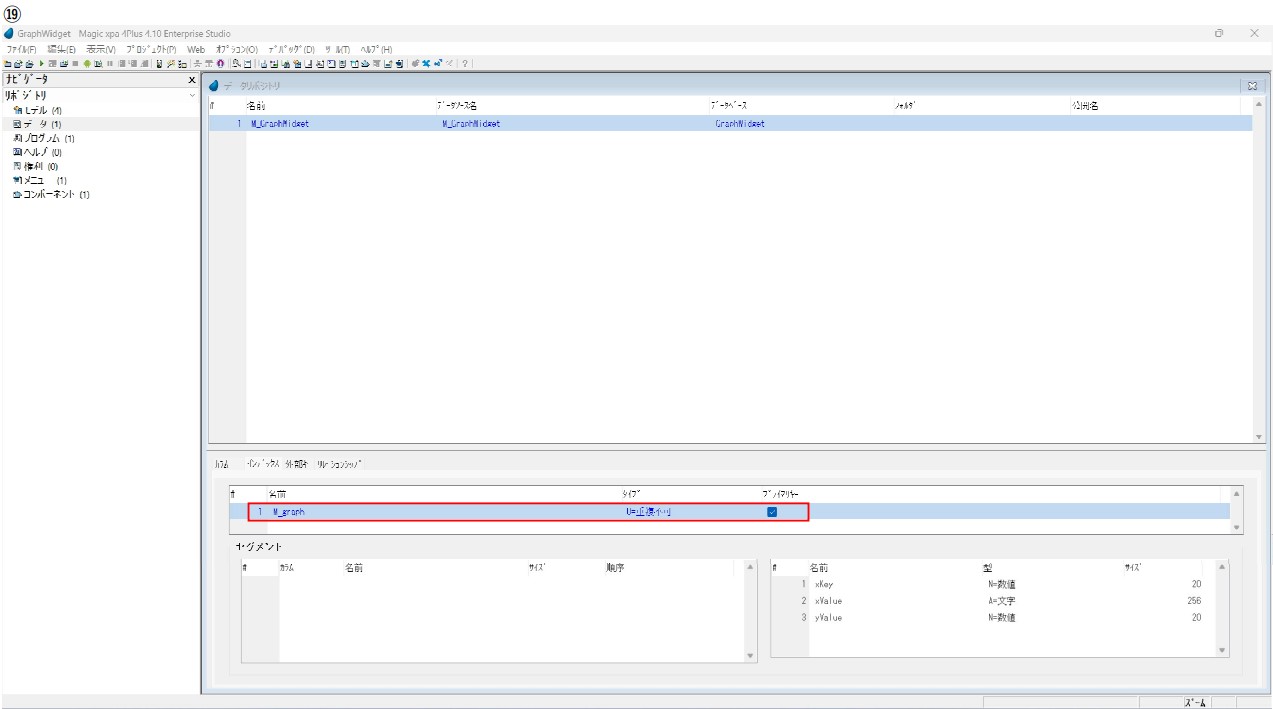Open the プログラム (1) repository node

click(44, 138)
